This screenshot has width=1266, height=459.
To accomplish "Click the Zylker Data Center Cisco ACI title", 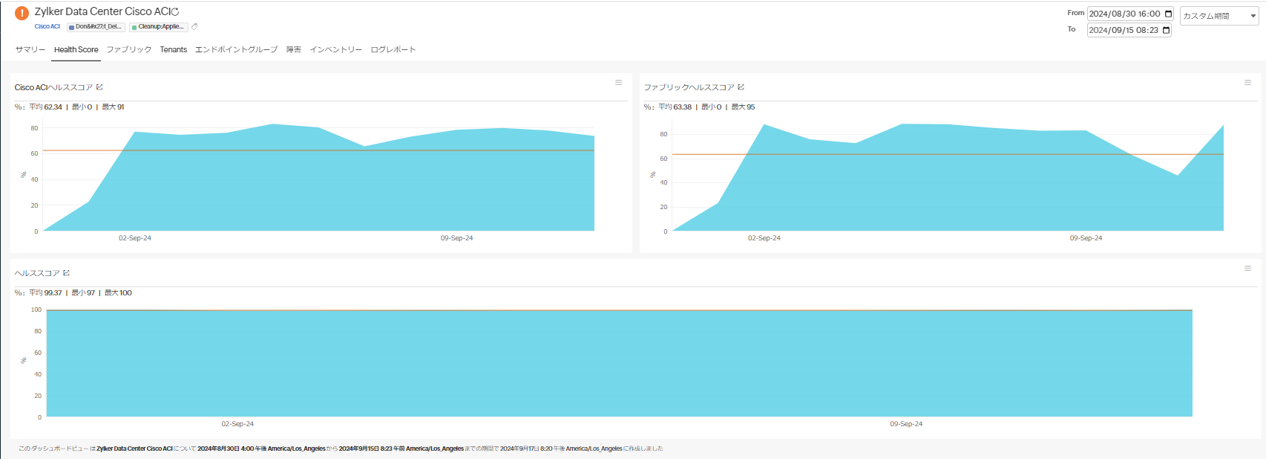I will (102, 12).
